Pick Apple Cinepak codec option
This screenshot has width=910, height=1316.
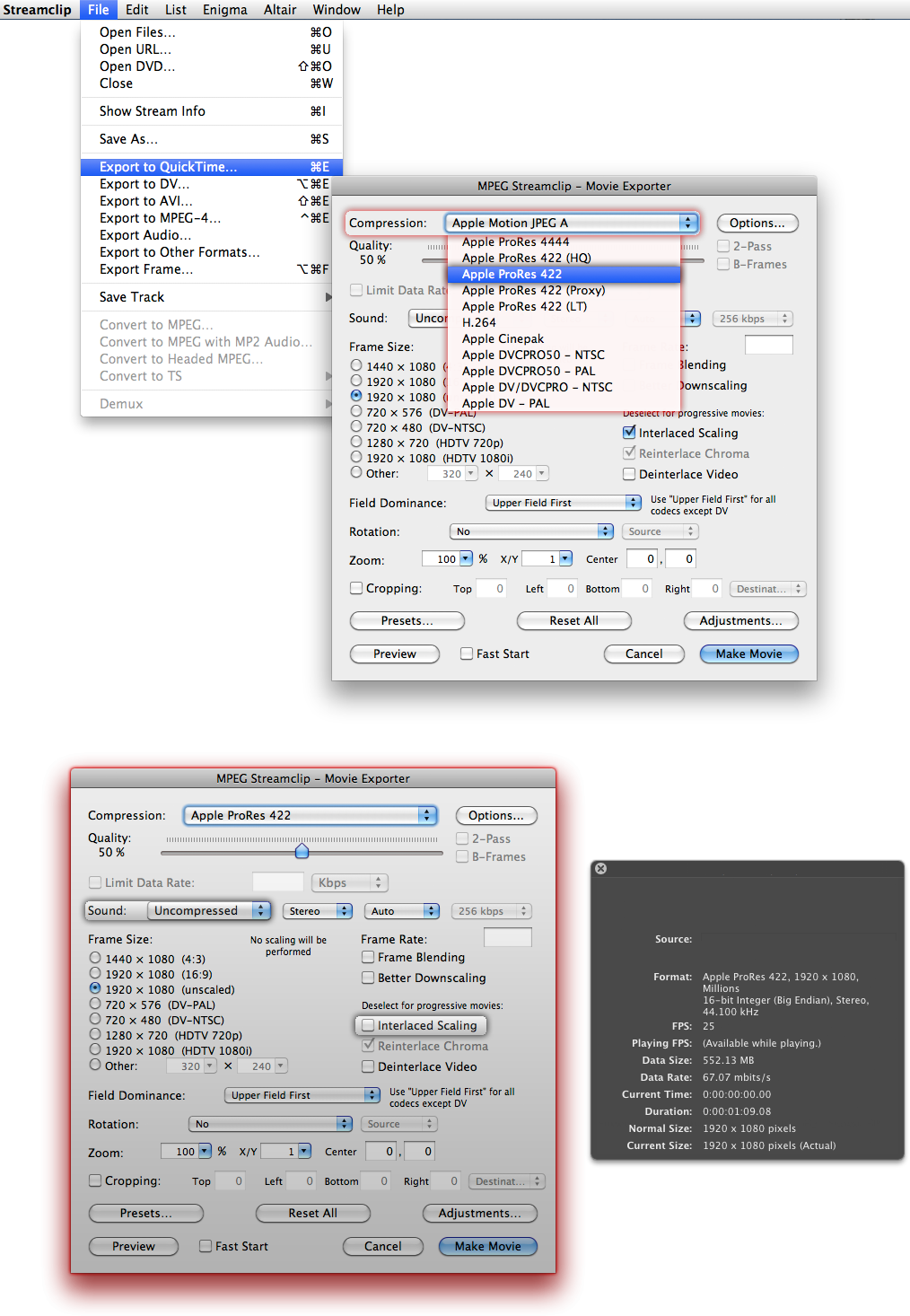tap(564, 338)
